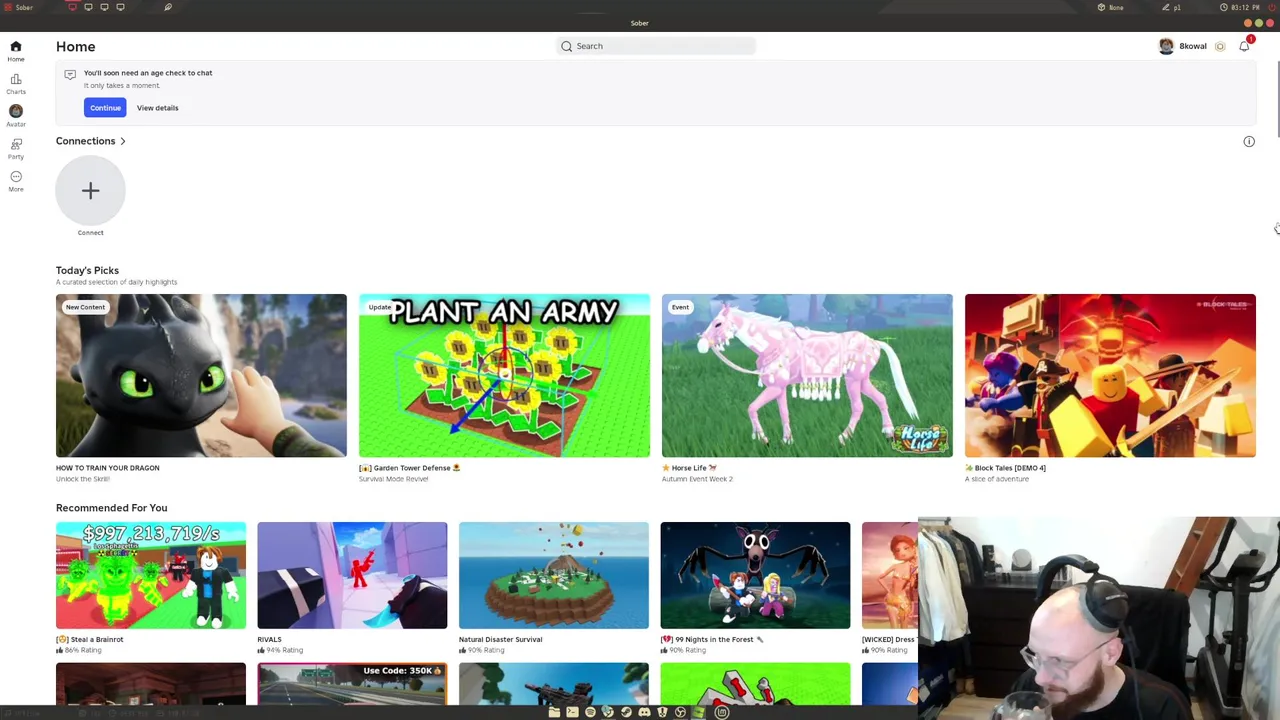Expand Connections with the chevron arrow

point(123,141)
